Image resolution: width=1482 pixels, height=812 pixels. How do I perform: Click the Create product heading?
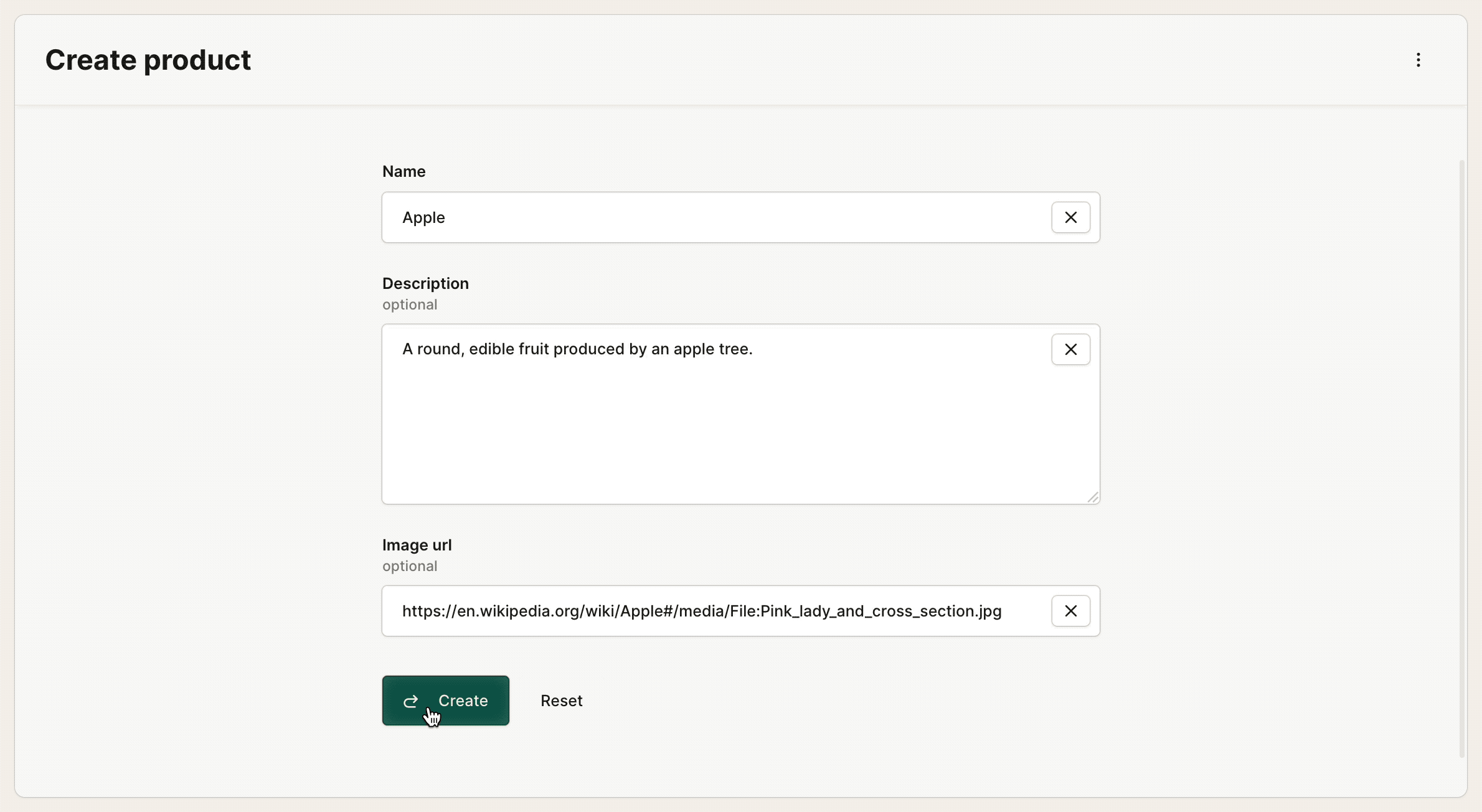coord(148,60)
